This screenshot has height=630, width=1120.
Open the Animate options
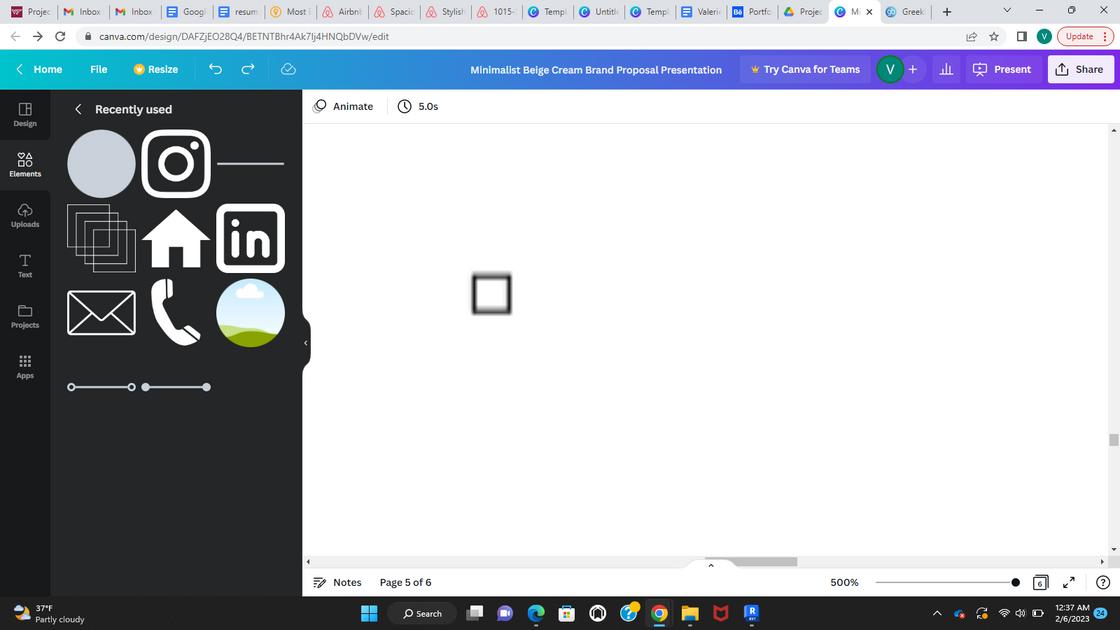click(x=344, y=106)
